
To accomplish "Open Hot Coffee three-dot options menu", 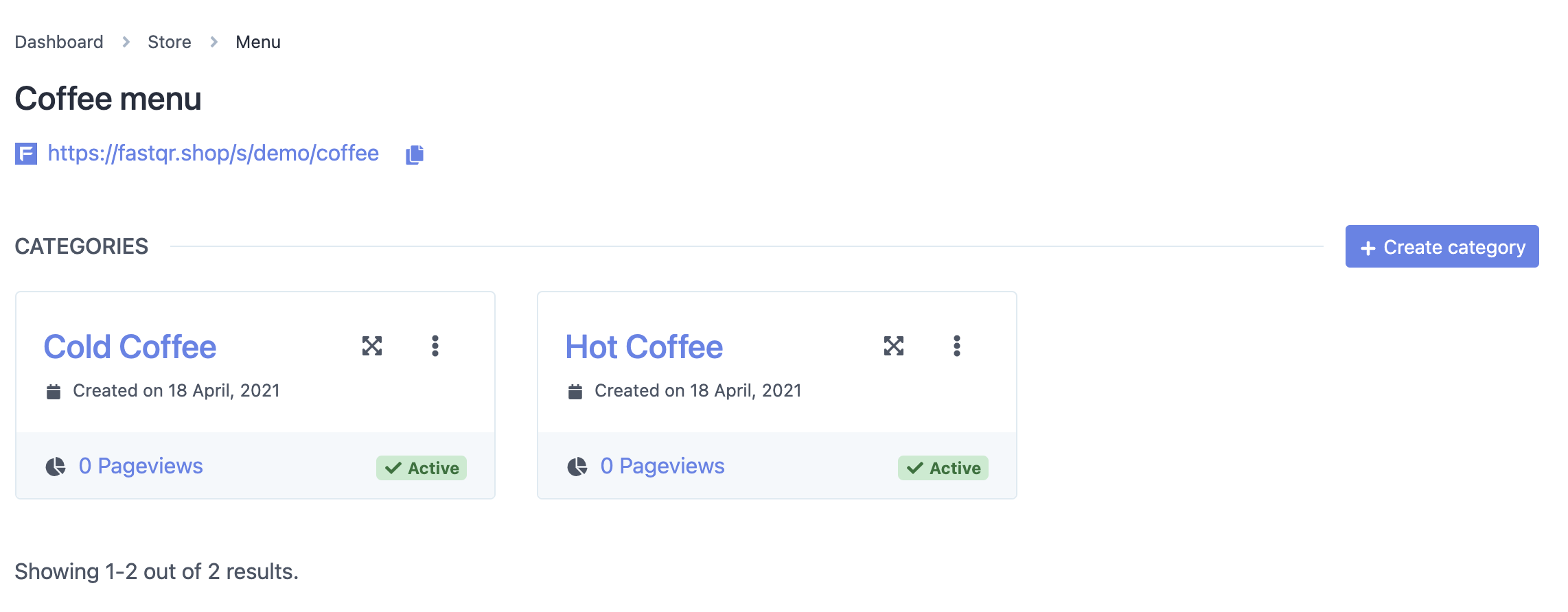I will point(957,346).
